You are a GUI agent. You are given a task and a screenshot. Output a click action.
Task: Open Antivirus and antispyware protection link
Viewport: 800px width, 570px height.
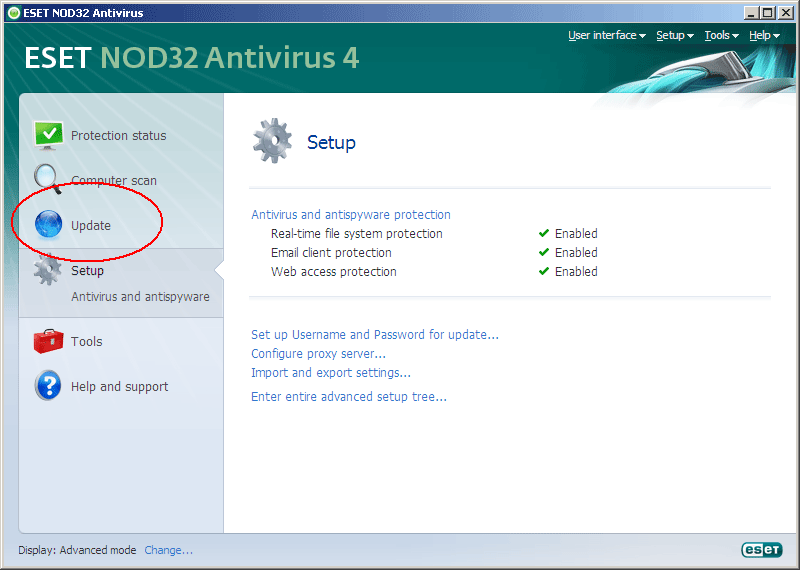click(351, 214)
